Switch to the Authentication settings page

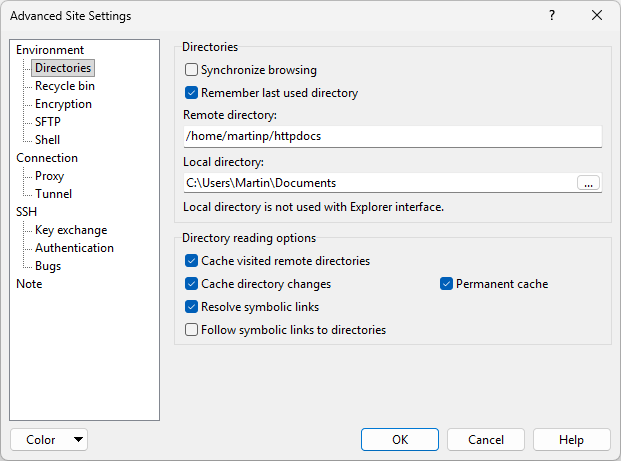click(74, 248)
